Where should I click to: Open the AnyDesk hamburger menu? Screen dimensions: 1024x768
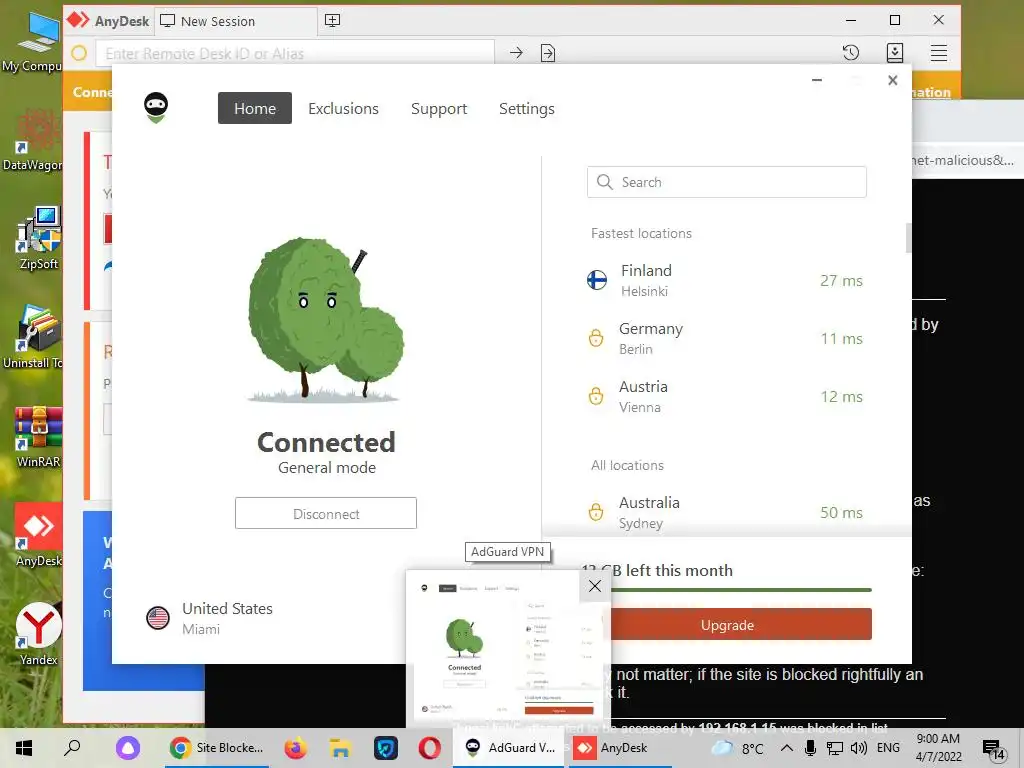938,53
